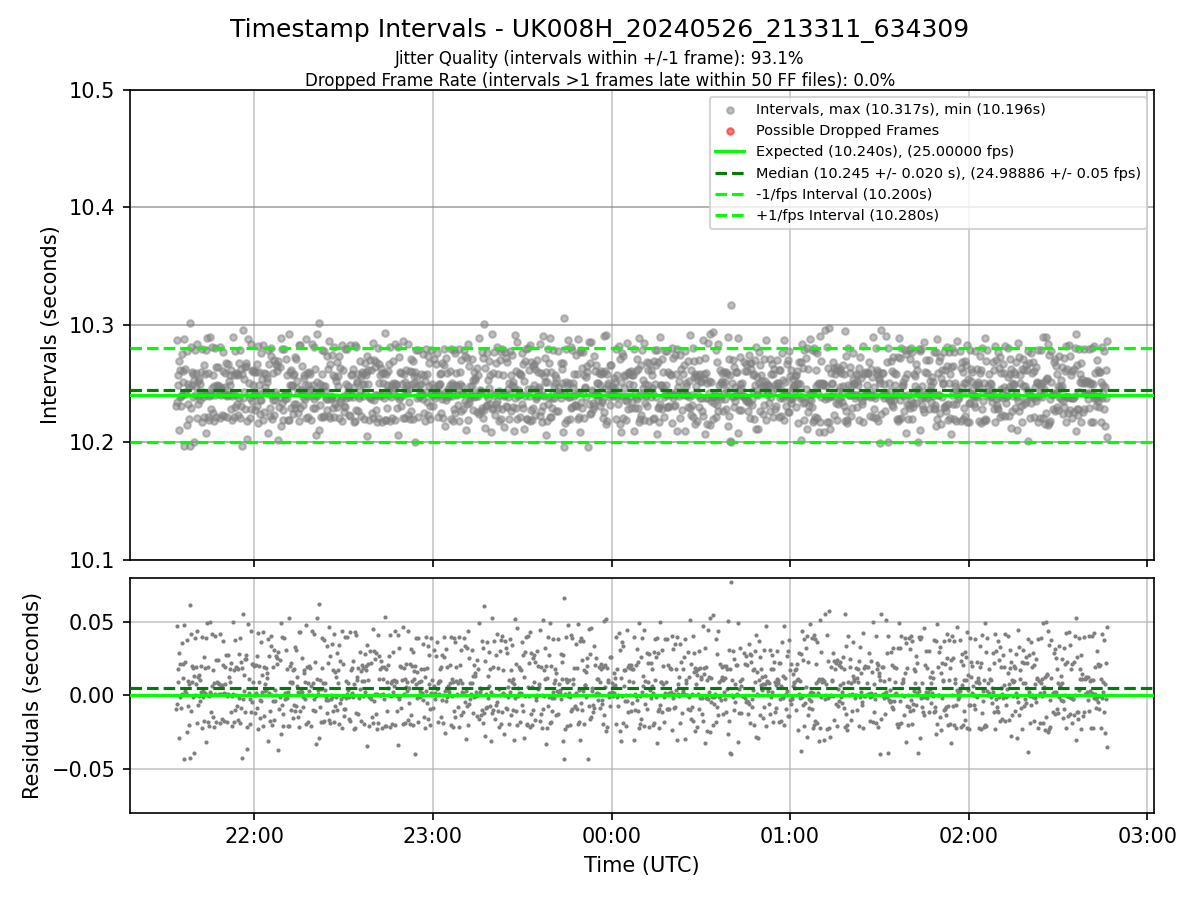Click legend entry '-1/fps Interval (10.200s)'
The width and height of the screenshot is (1200, 900).
click(x=844, y=194)
